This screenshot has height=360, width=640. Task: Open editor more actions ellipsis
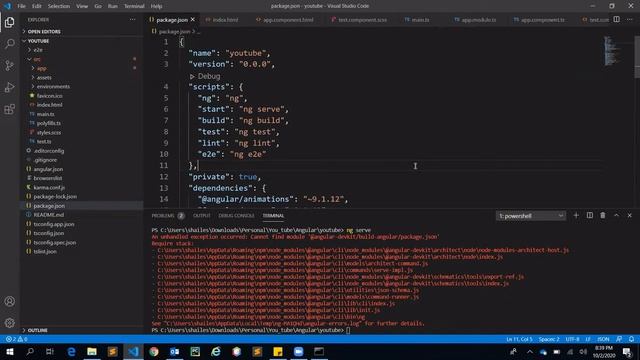[x=629, y=20]
